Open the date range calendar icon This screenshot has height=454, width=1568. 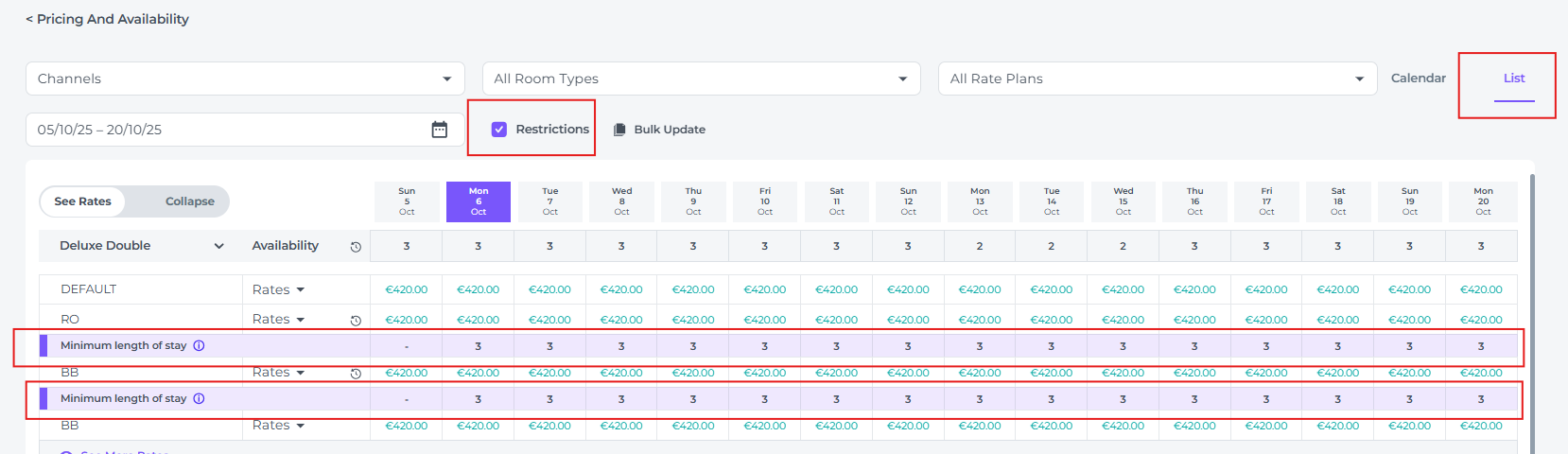point(439,130)
